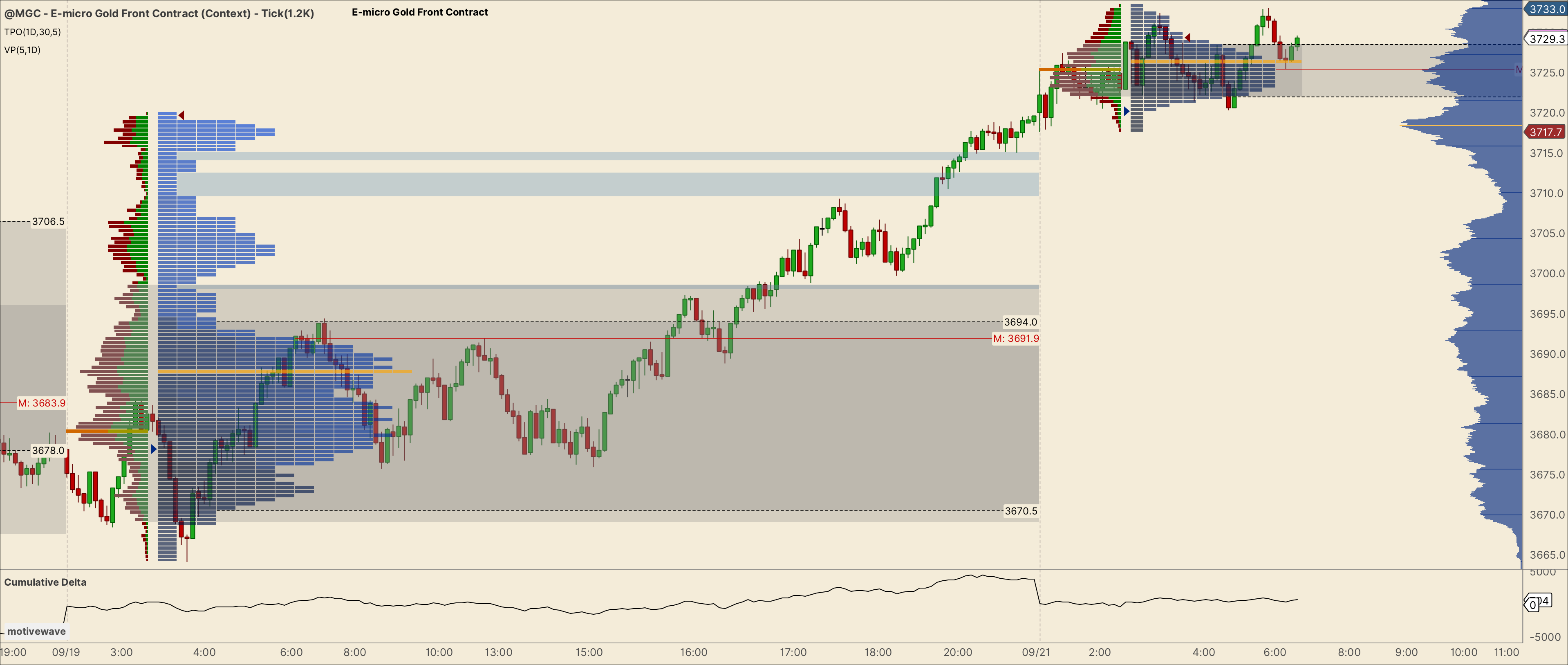Select the Cumulative Delta panel label
This screenshot has height=665, width=1568.
[45, 582]
